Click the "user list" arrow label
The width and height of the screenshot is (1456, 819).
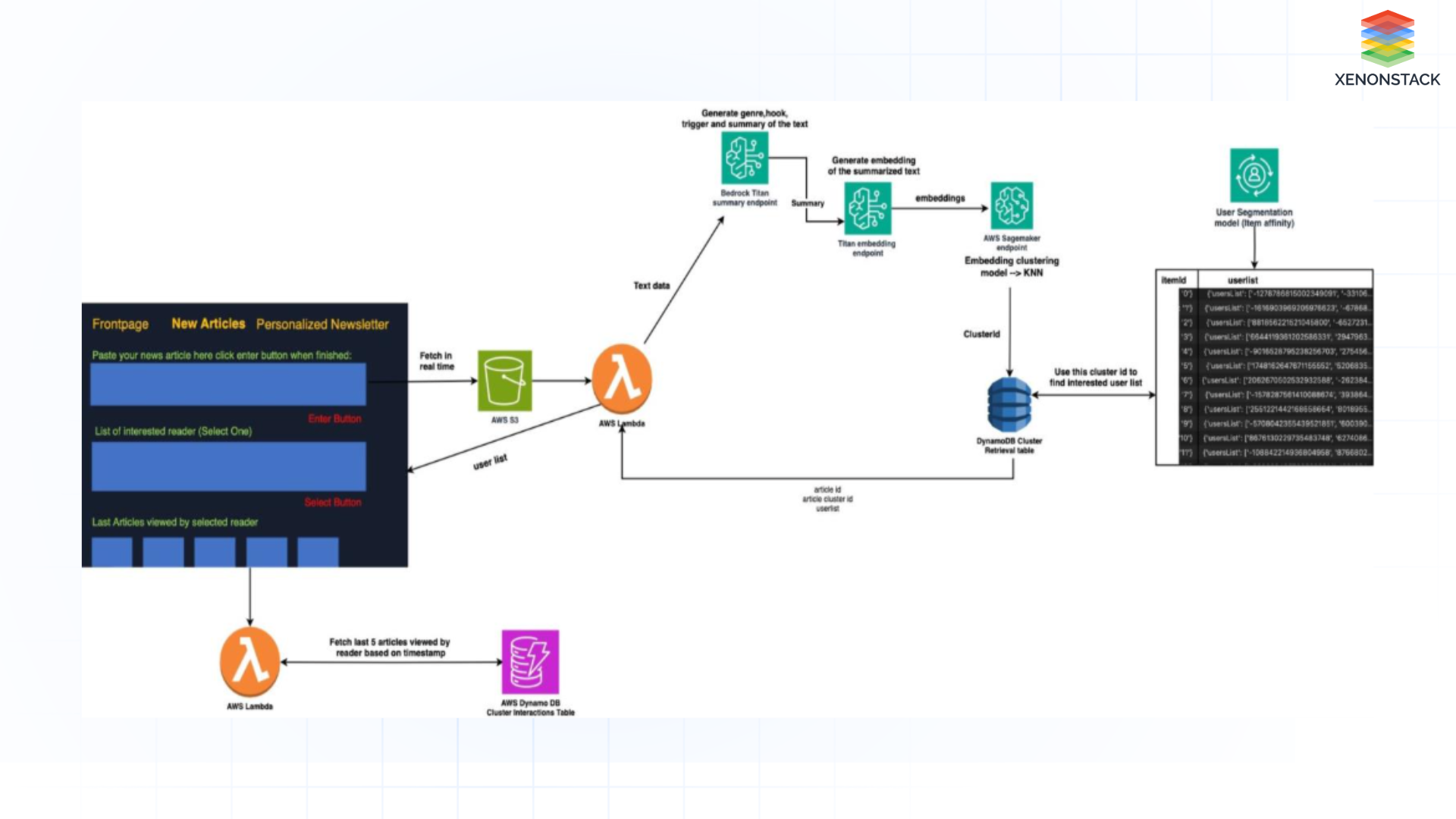coord(490,462)
